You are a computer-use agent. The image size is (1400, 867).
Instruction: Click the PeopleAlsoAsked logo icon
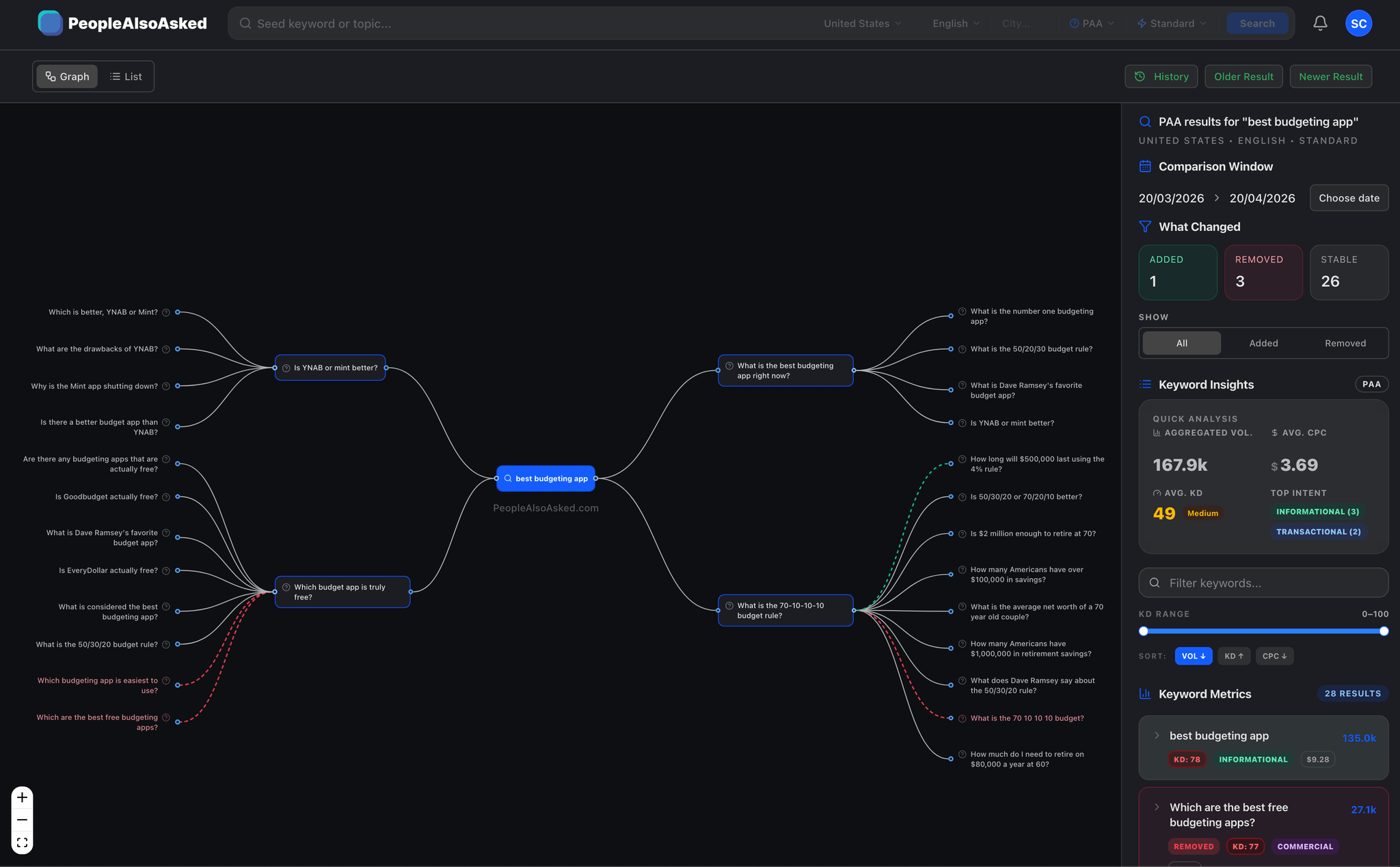pos(50,23)
